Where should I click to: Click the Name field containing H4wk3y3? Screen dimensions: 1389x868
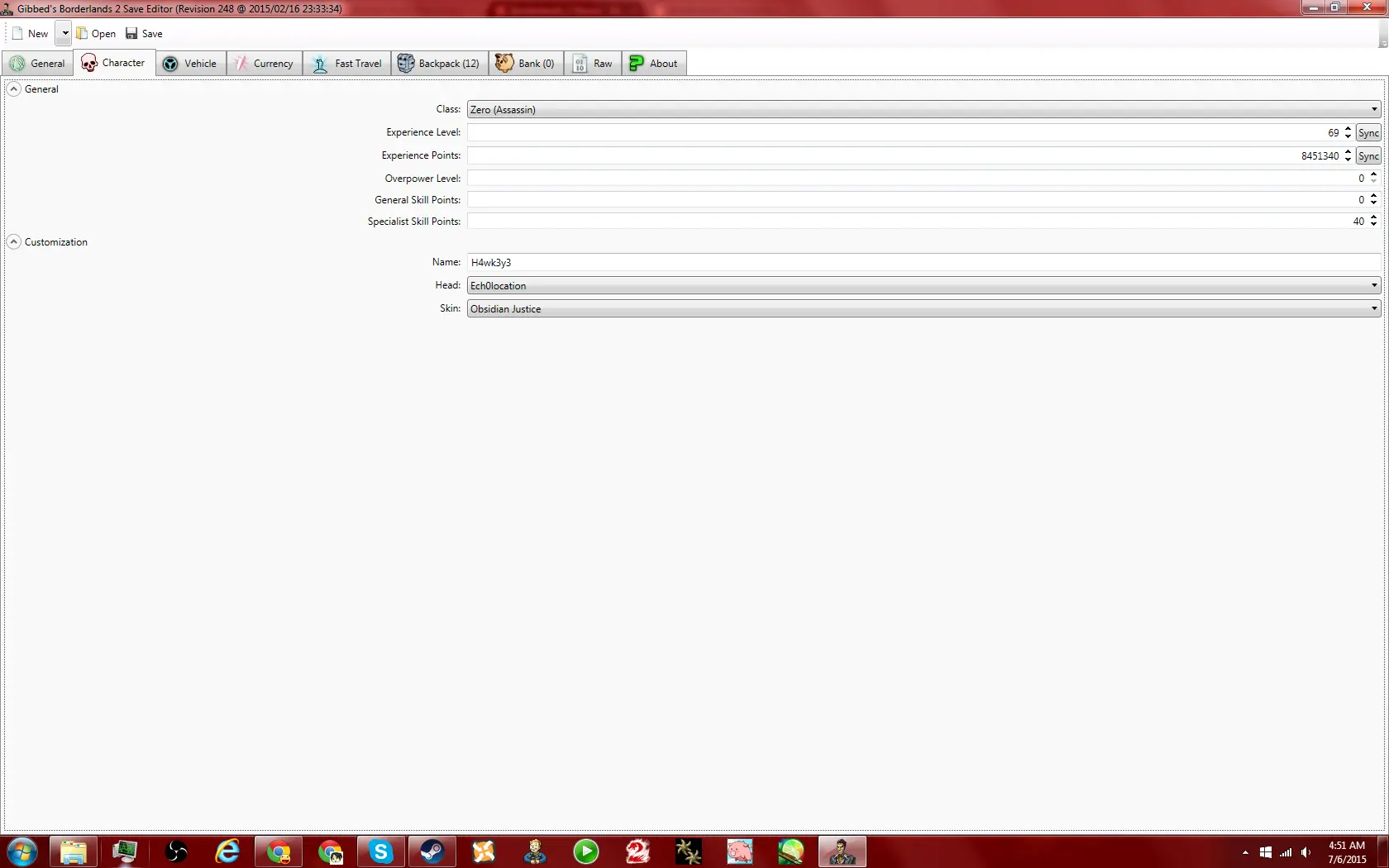click(924, 262)
